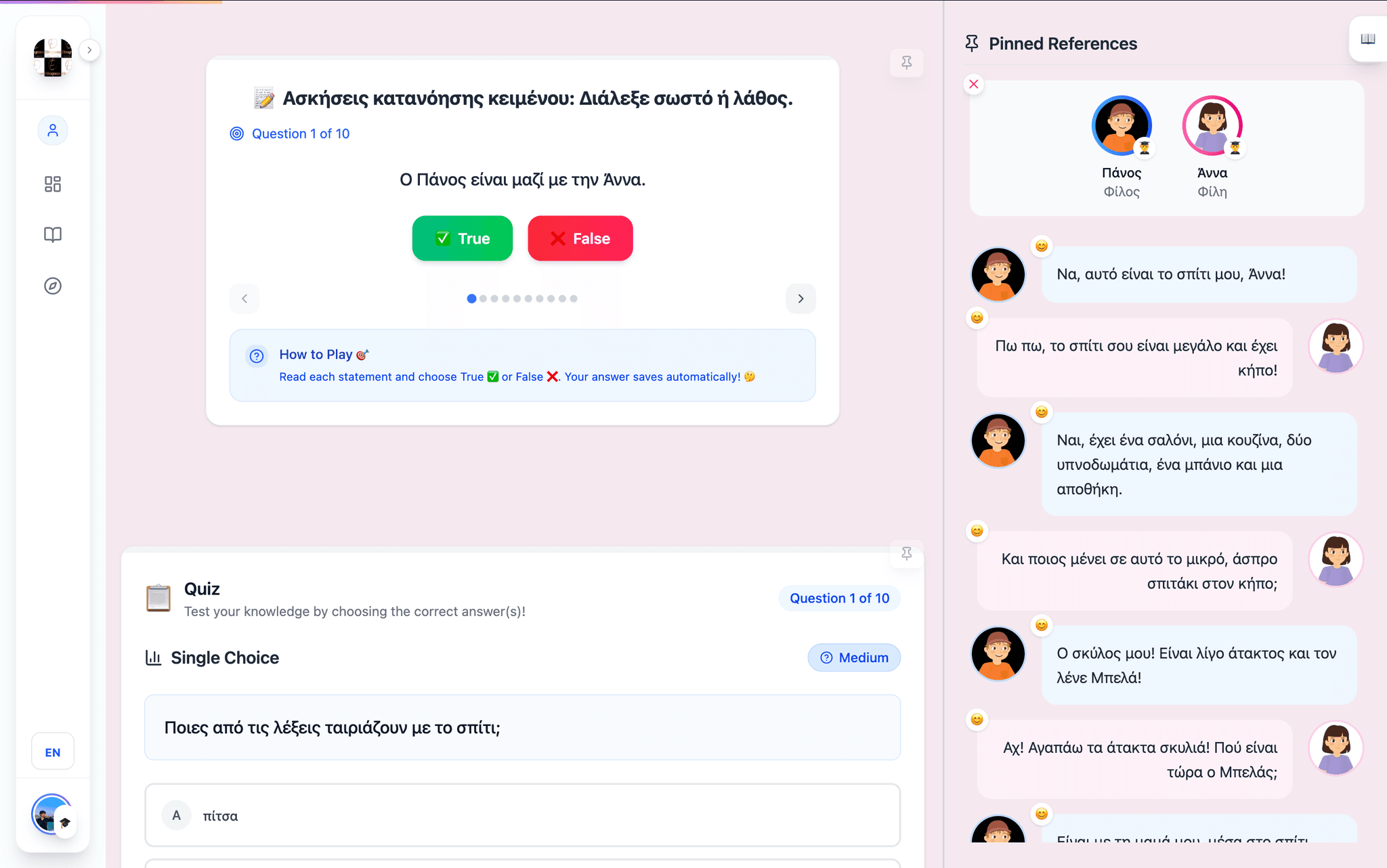Viewport: 1387px width, 868px height.
Task: Go to previous question with left chevron
Action: pyautogui.click(x=244, y=299)
